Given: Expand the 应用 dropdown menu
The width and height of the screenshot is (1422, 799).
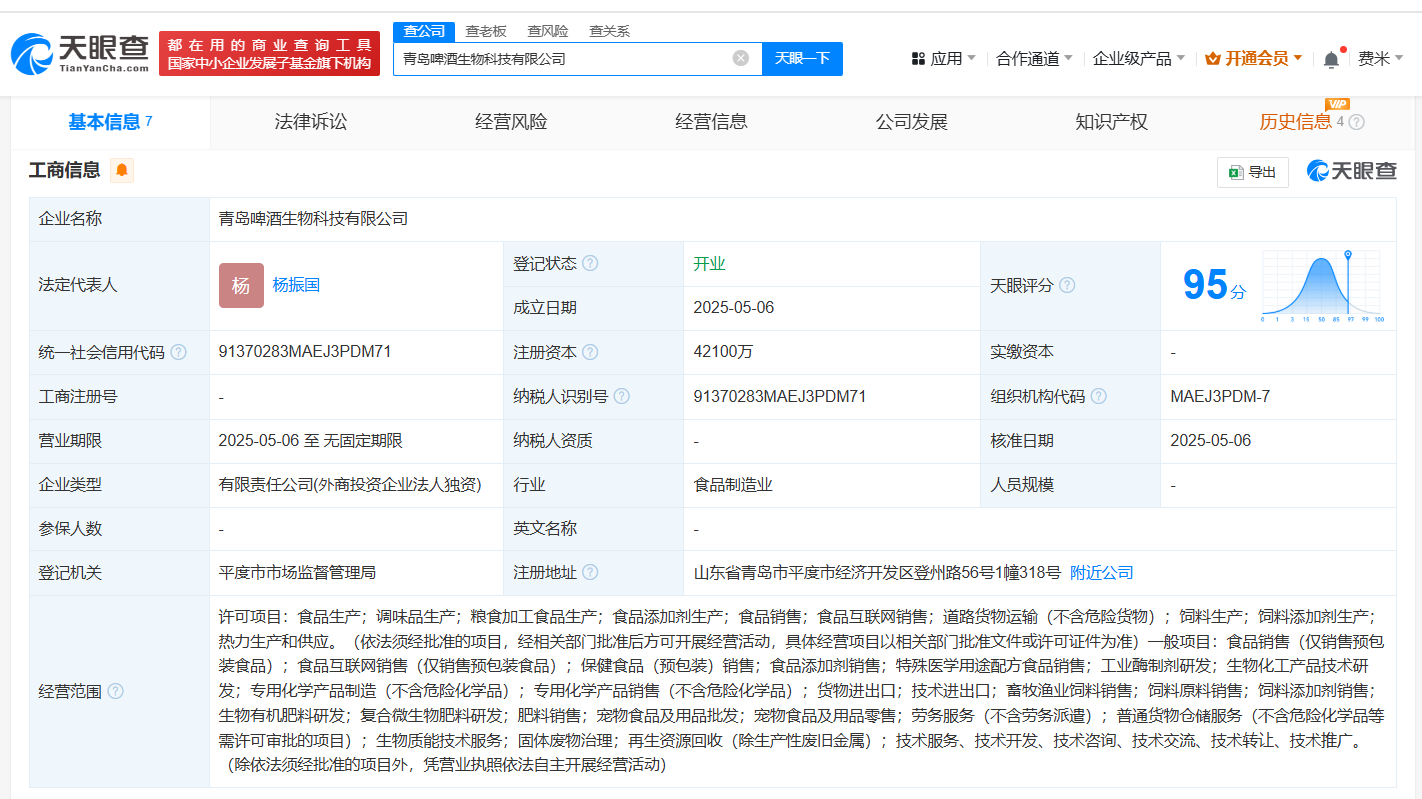Looking at the screenshot, I should click(944, 59).
